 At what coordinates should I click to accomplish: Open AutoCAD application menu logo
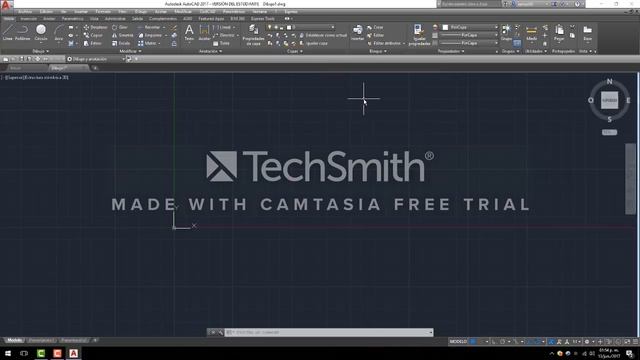coord(6,4)
